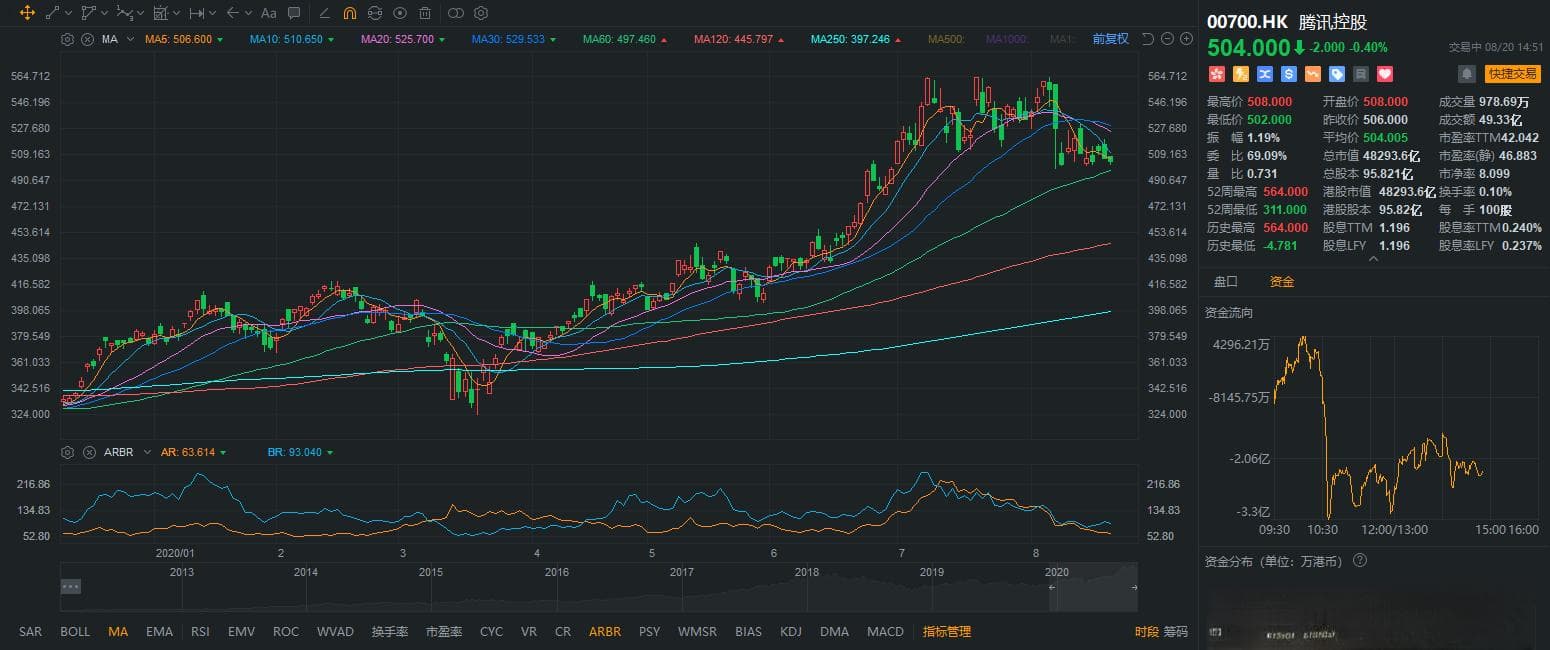1550x650 pixels.
Task: Open MA indicator settings gear
Action: tap(68, 39)
